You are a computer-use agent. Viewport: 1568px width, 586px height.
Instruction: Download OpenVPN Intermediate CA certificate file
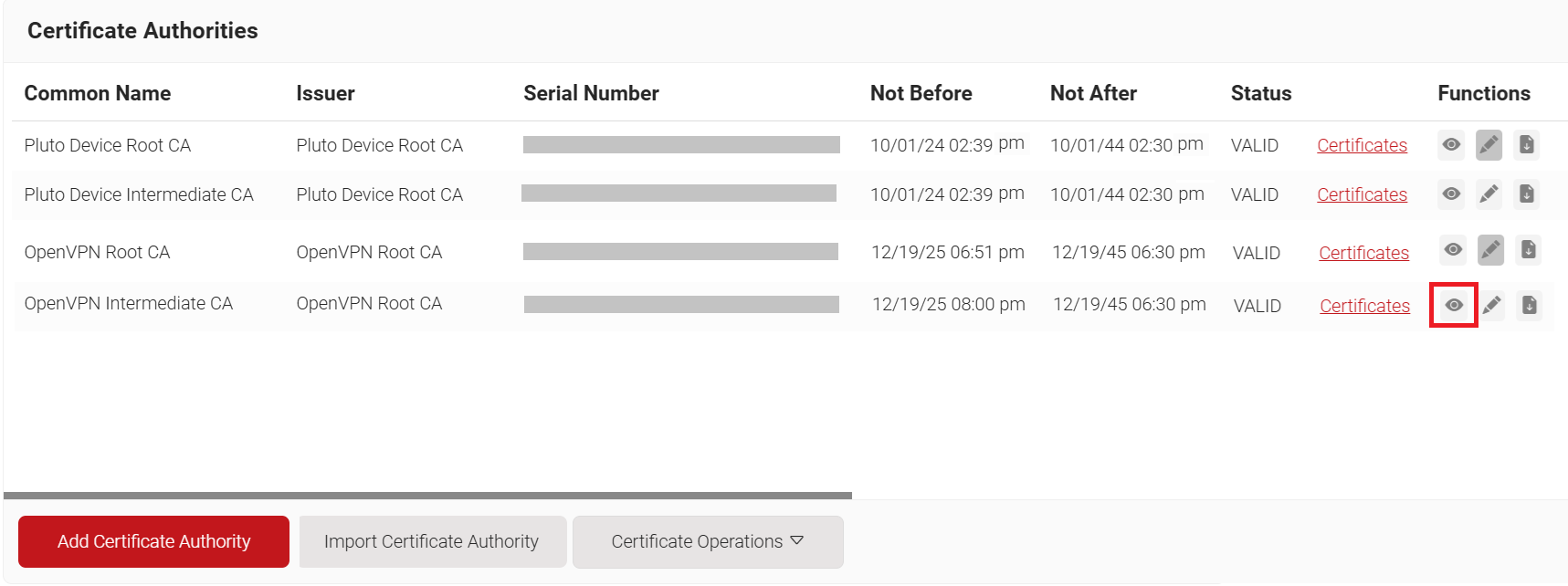point(1529,305)
